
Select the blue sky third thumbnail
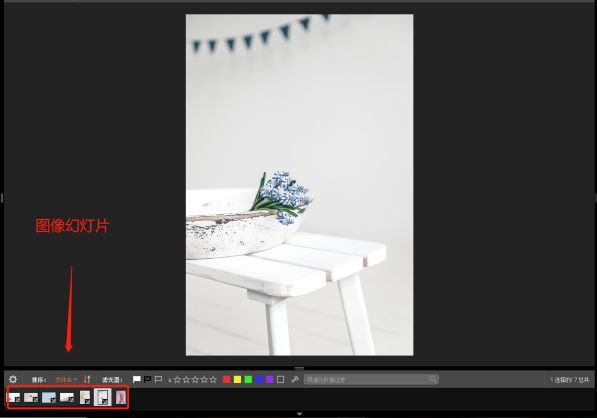point(49,398)
